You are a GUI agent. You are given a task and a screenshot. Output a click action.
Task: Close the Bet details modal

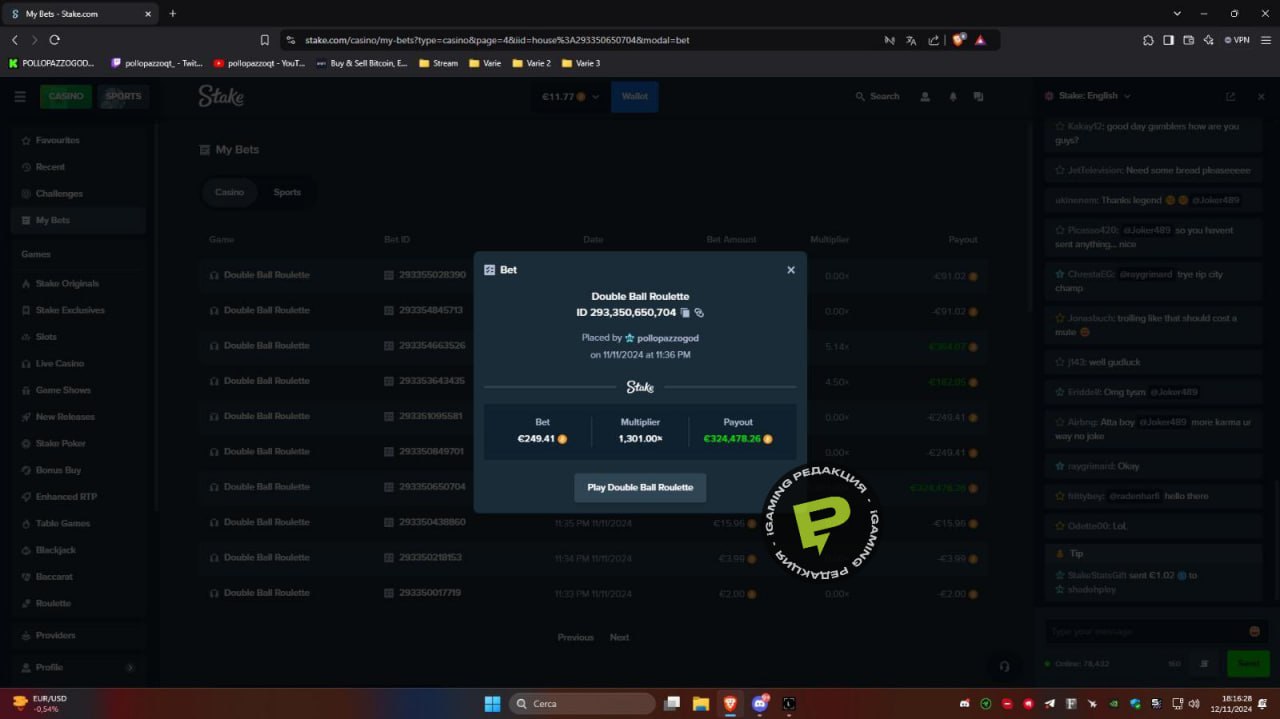click(790, 270)
